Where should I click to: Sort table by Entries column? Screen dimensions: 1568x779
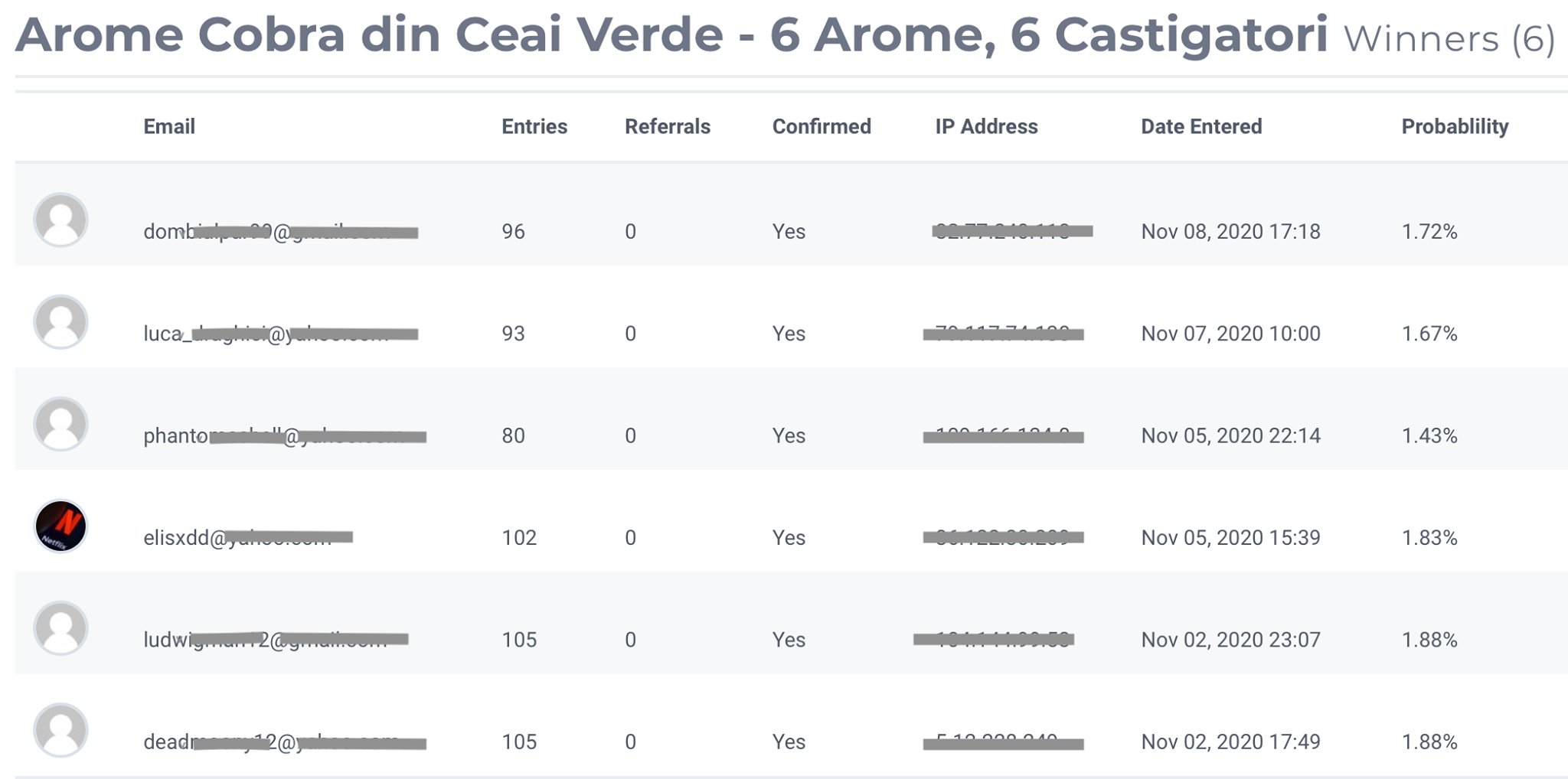click(x=534, y=126)
